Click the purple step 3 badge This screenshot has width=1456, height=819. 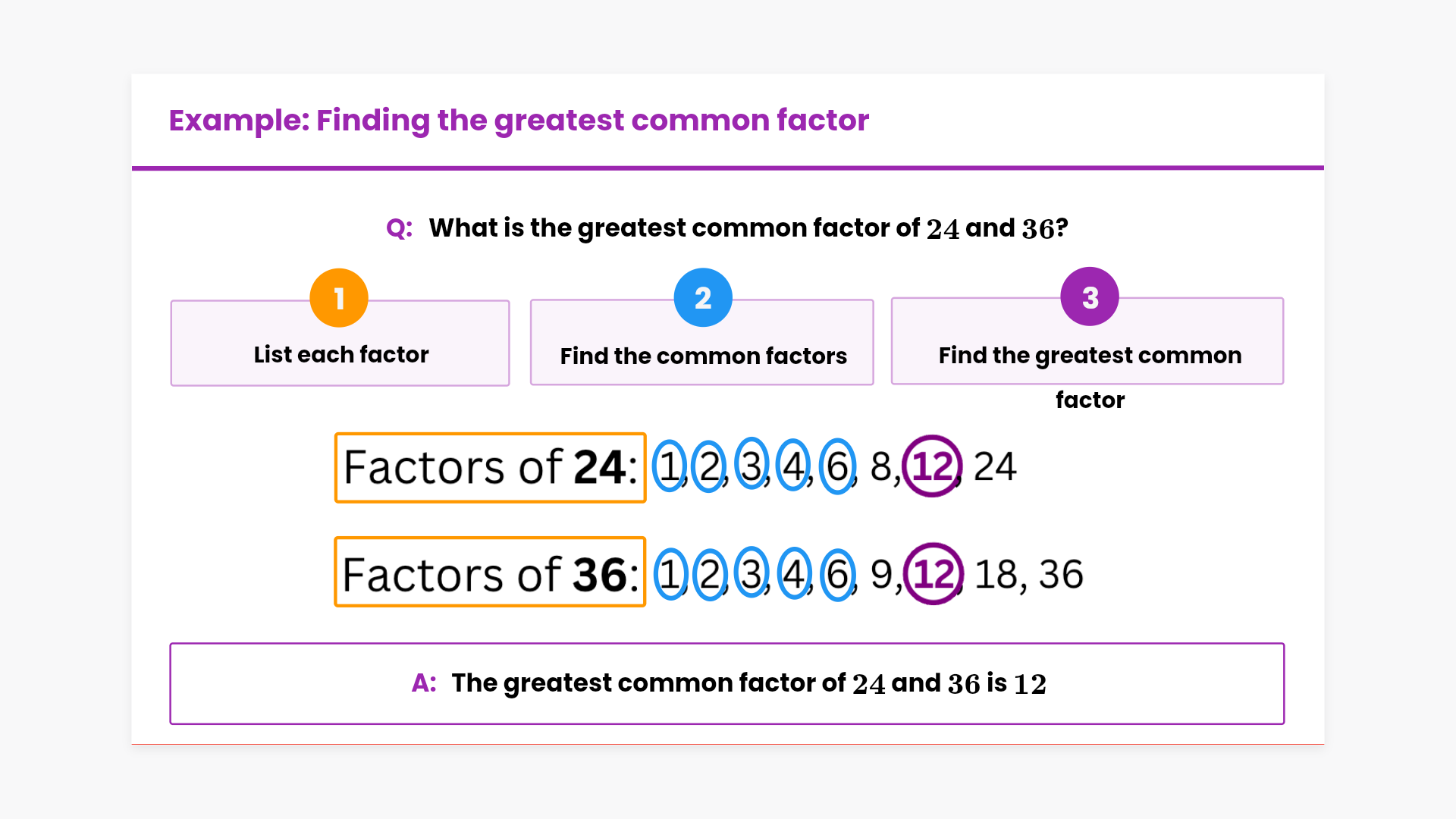[x=1090, y=297]
